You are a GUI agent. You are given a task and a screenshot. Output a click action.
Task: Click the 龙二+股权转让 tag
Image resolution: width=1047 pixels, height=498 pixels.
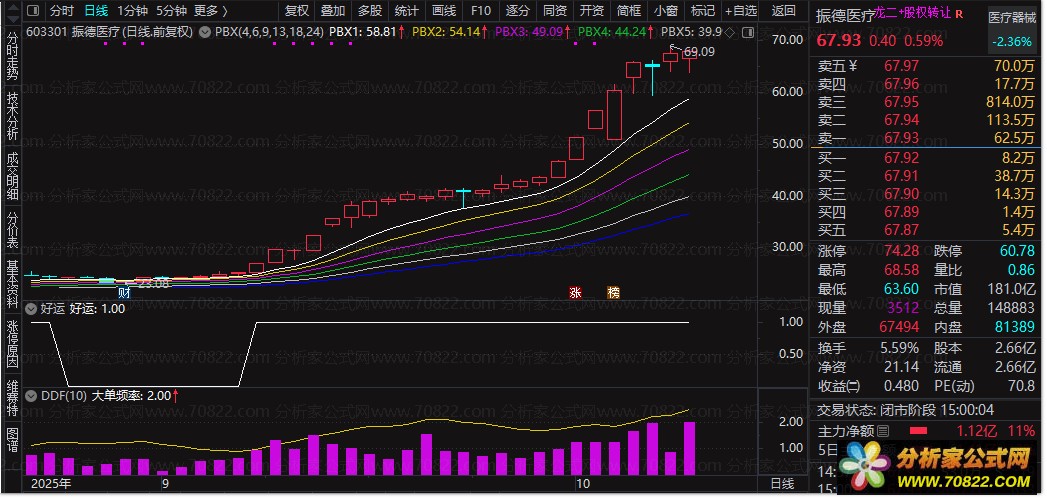point(912,13)
